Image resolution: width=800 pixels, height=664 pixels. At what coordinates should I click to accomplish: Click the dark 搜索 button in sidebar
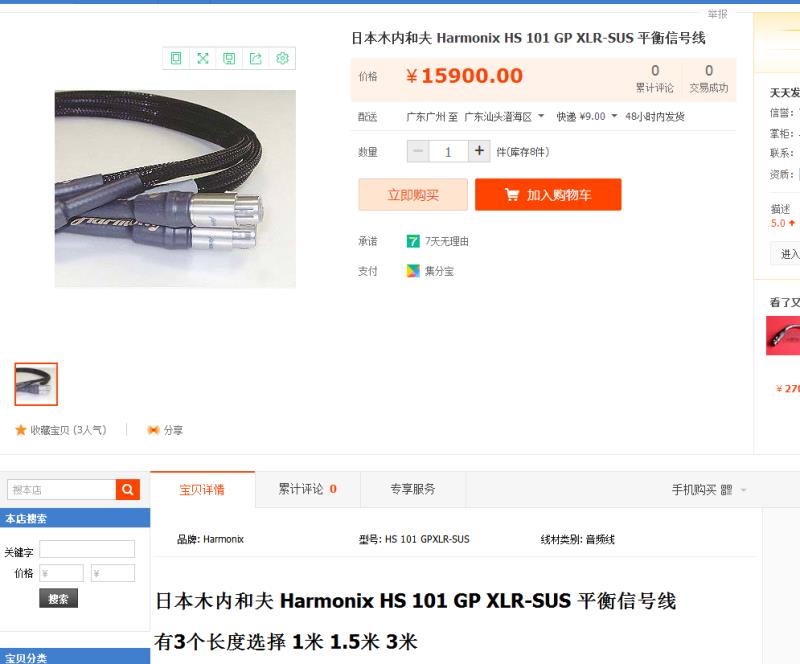click(59, 598)
